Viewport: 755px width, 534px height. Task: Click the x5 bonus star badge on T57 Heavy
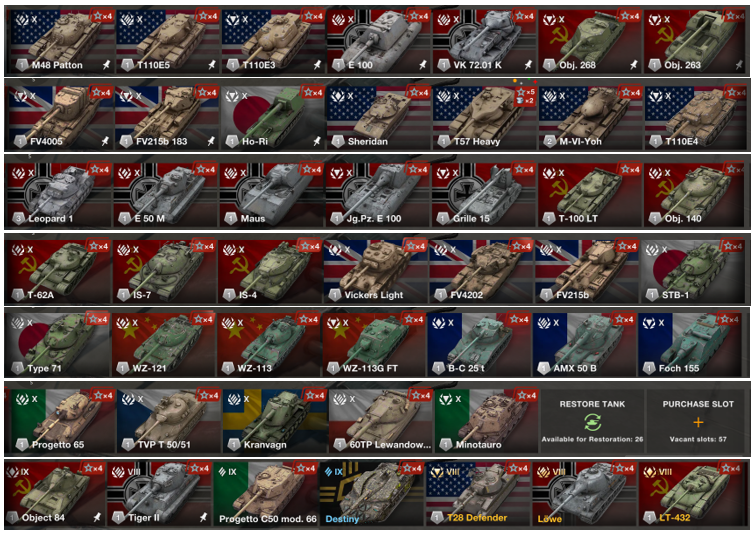point(525,92)
